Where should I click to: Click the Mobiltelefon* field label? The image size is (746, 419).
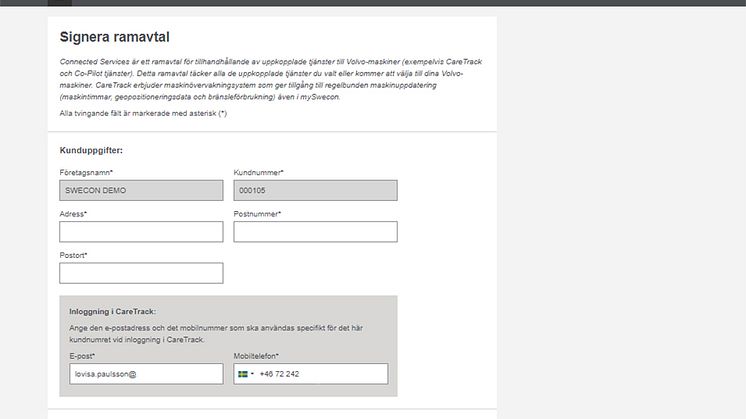(256, 356)
